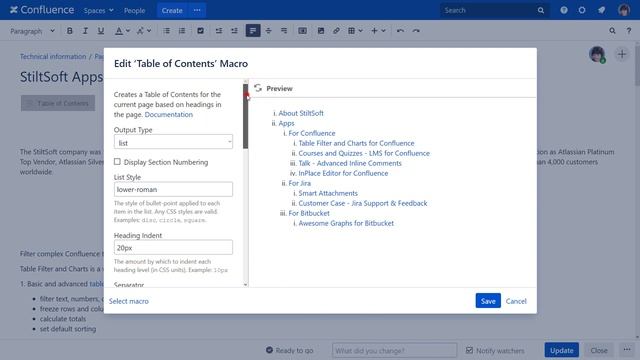640x360 pixels.
Task: Insert a task list checkbox
Action: tap(200, 31)
